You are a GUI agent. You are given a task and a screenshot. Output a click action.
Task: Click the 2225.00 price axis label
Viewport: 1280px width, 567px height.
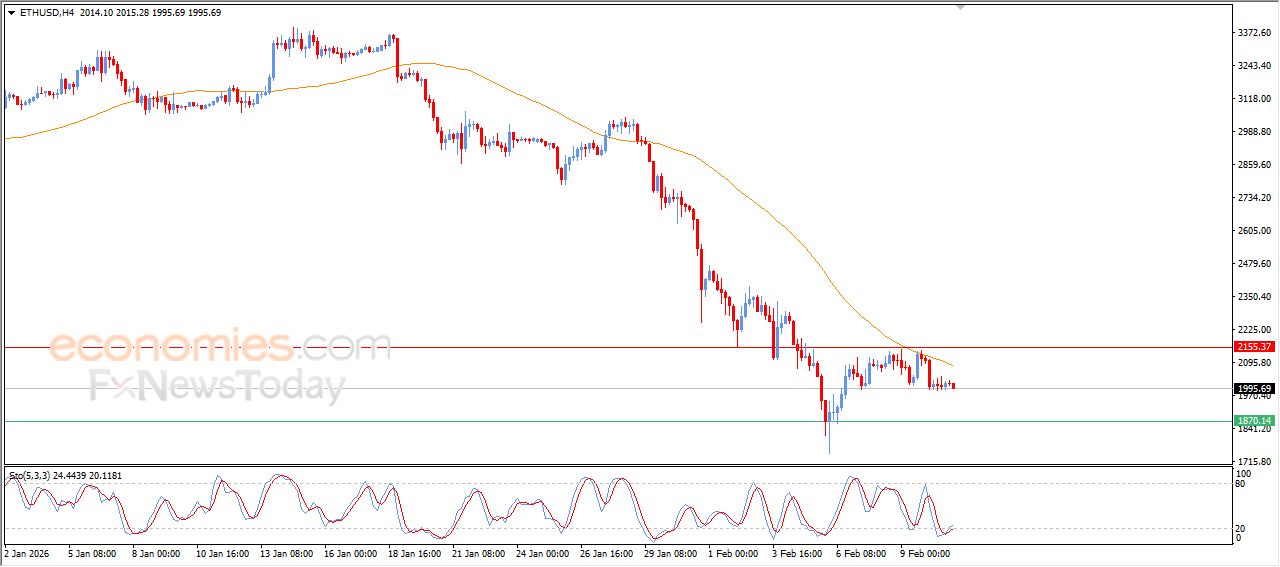[x=1253, y=330]
